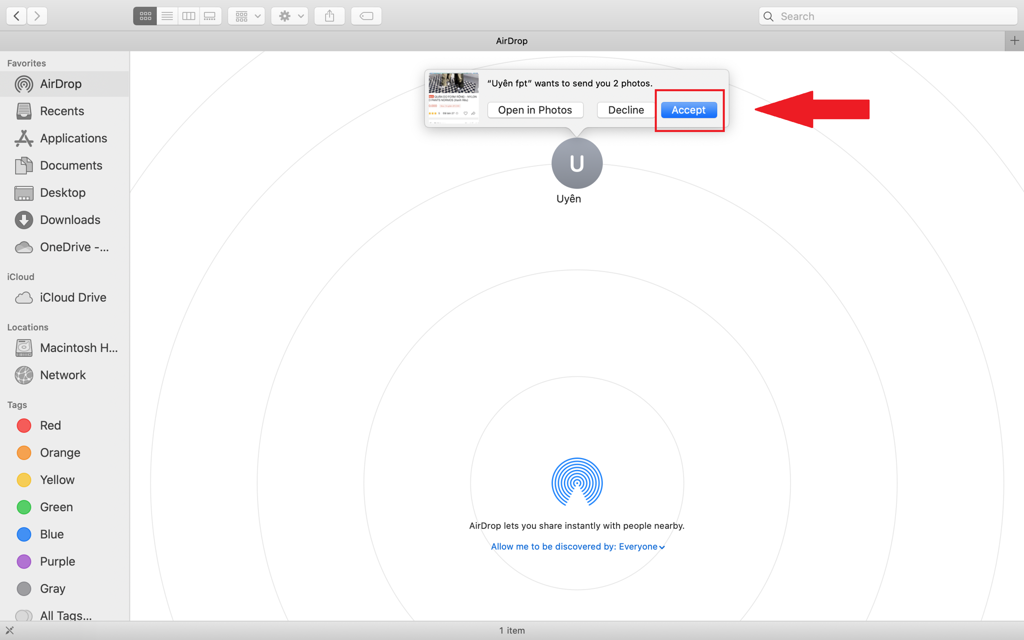1024x640 pixels.
Task: Open Applications in sidebar
Action: tap(64, 138)
